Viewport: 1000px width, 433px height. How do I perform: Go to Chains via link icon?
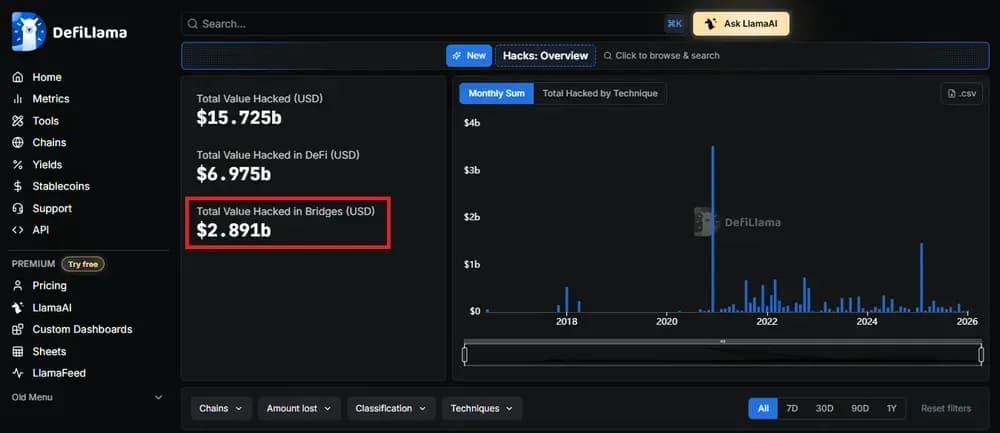(18, 143)
